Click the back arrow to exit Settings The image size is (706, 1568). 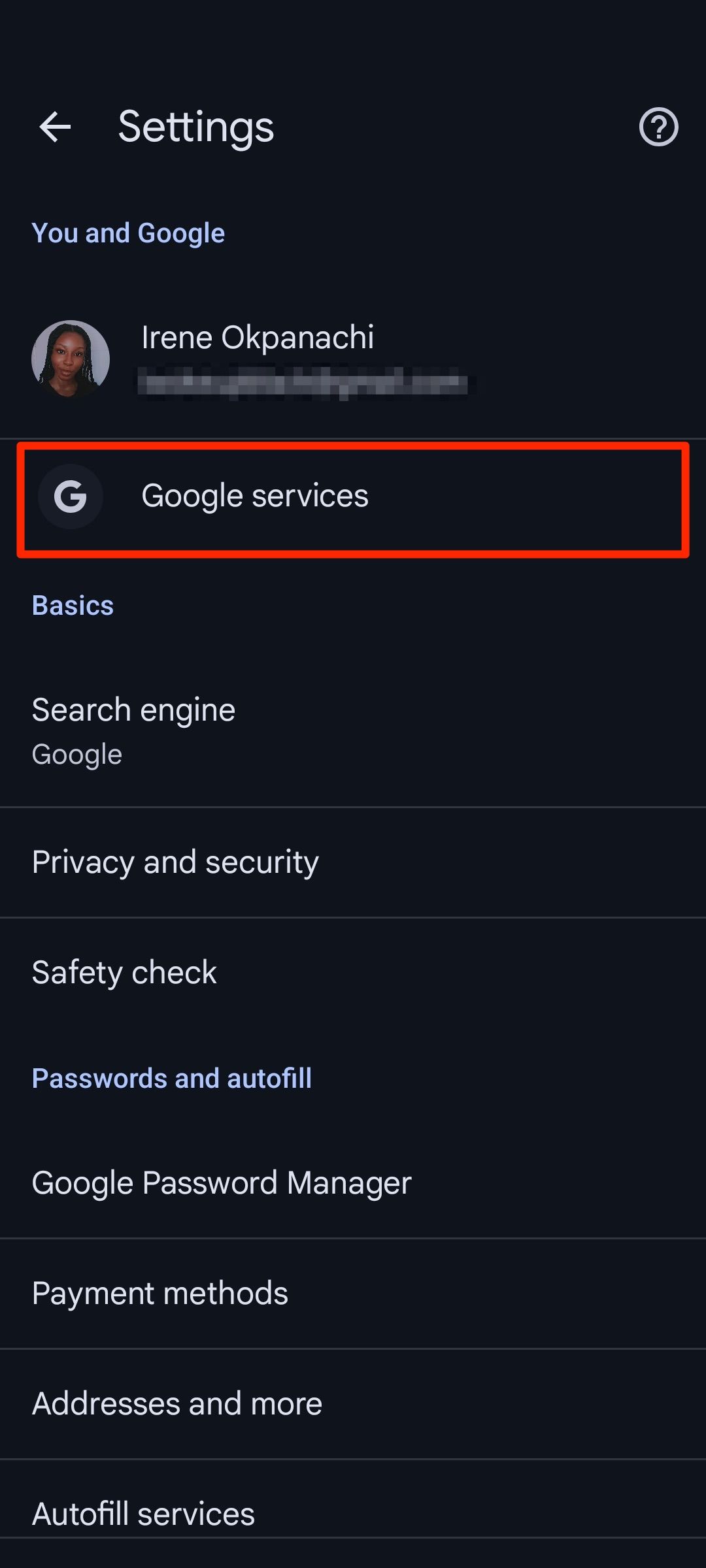(x=54, y=127)
